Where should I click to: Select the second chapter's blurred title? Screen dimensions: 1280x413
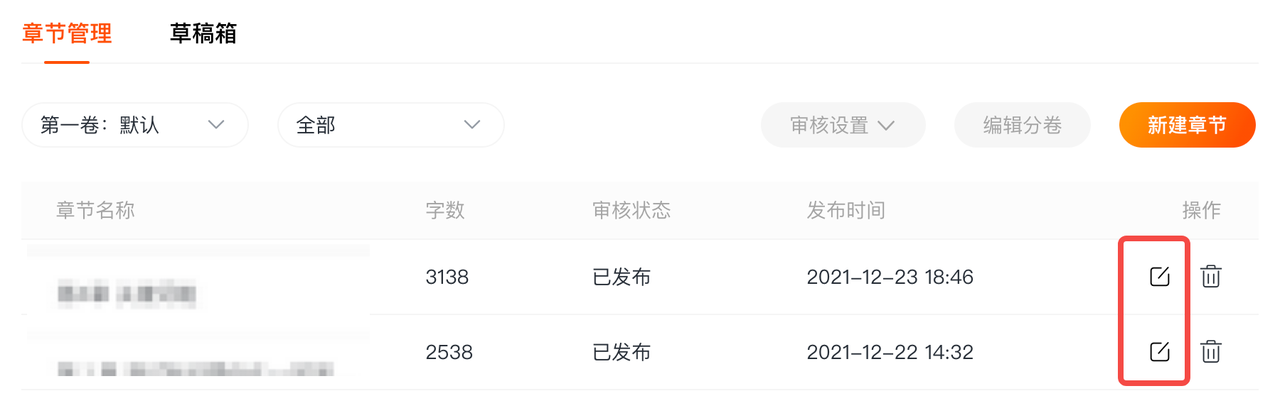(x=195, y=369)
